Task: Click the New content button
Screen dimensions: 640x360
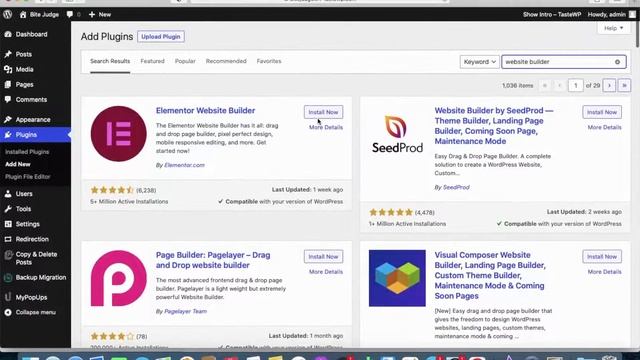Action: point(100,14)
